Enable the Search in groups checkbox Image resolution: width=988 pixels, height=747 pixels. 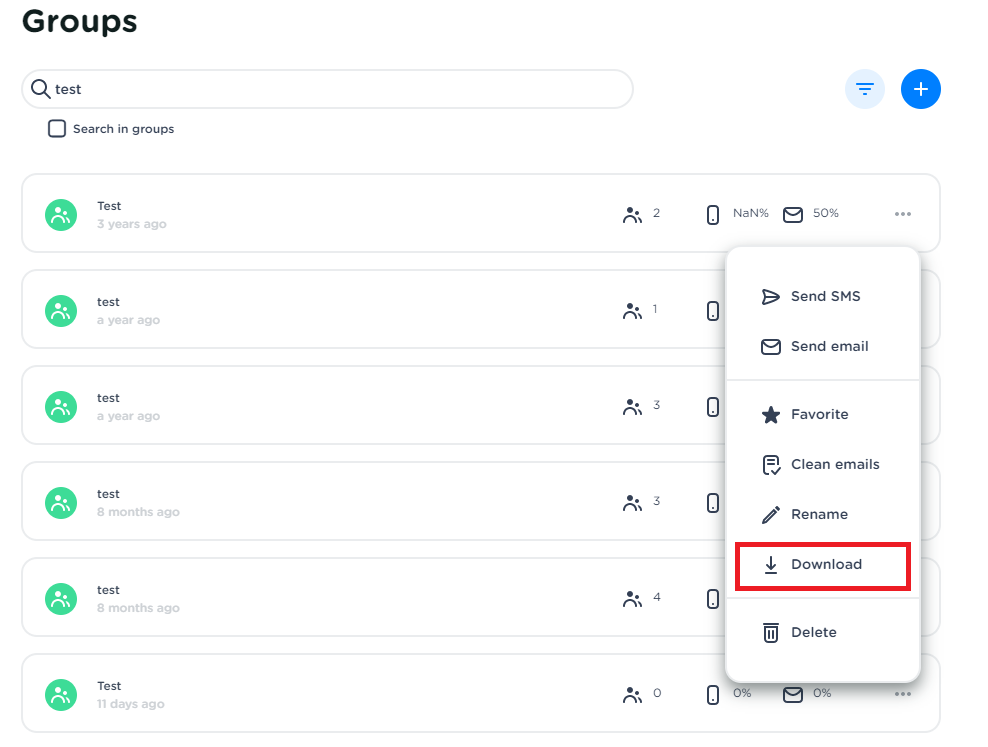click(58, 129)
